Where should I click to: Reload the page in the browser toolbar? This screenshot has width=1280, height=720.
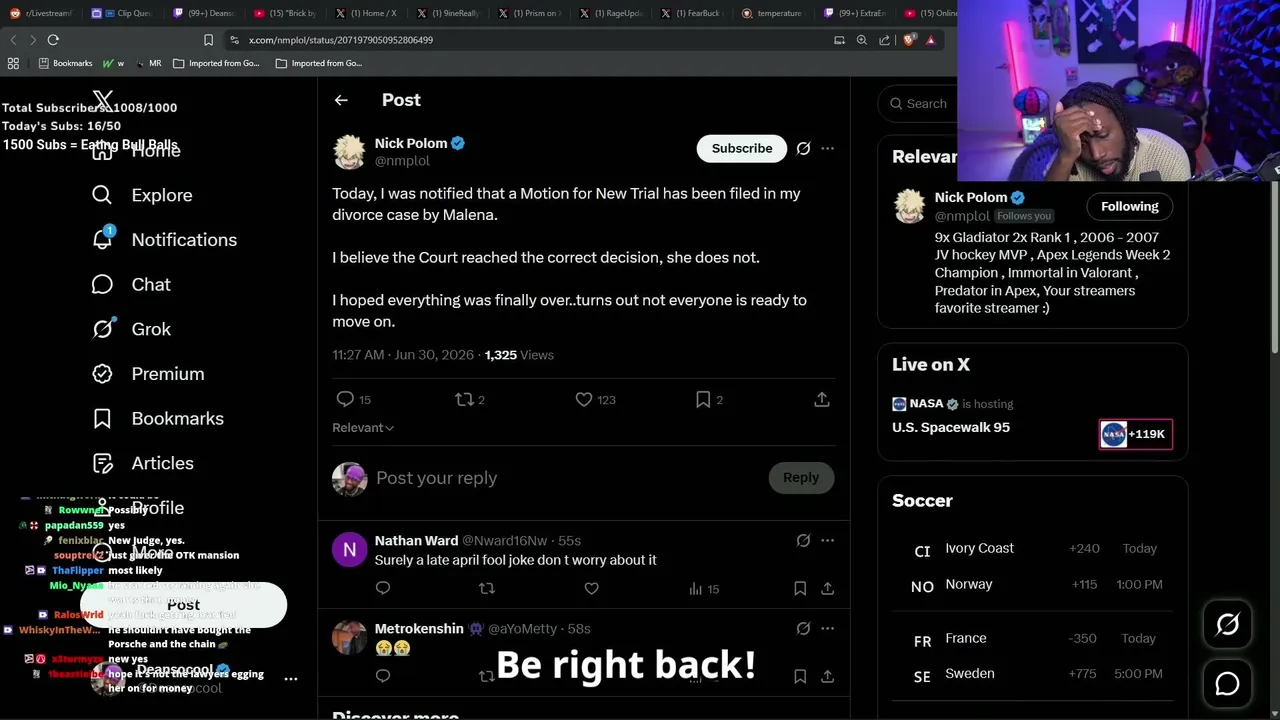(53, 40)
